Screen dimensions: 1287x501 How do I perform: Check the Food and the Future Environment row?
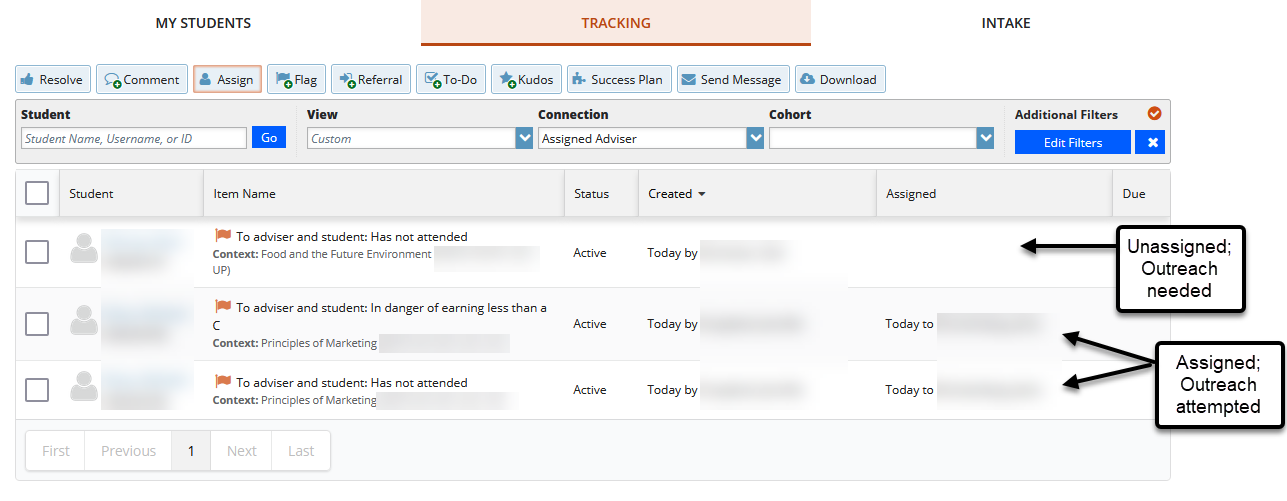point(37,253)
